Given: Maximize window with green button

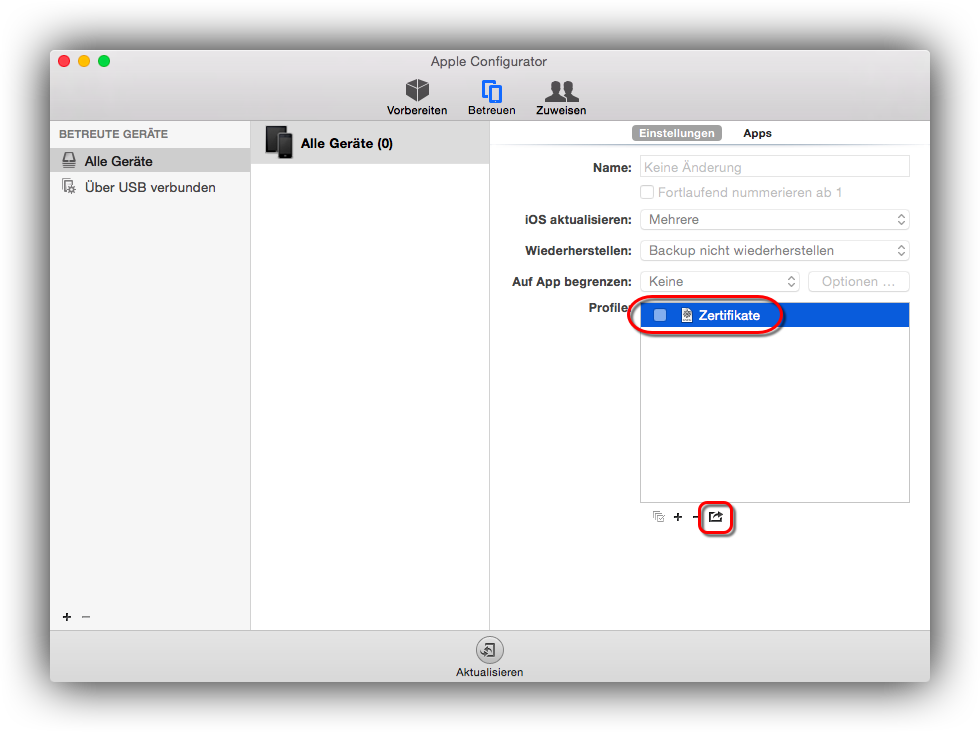Looking at the screenshot, I should (x=104, y=61).
